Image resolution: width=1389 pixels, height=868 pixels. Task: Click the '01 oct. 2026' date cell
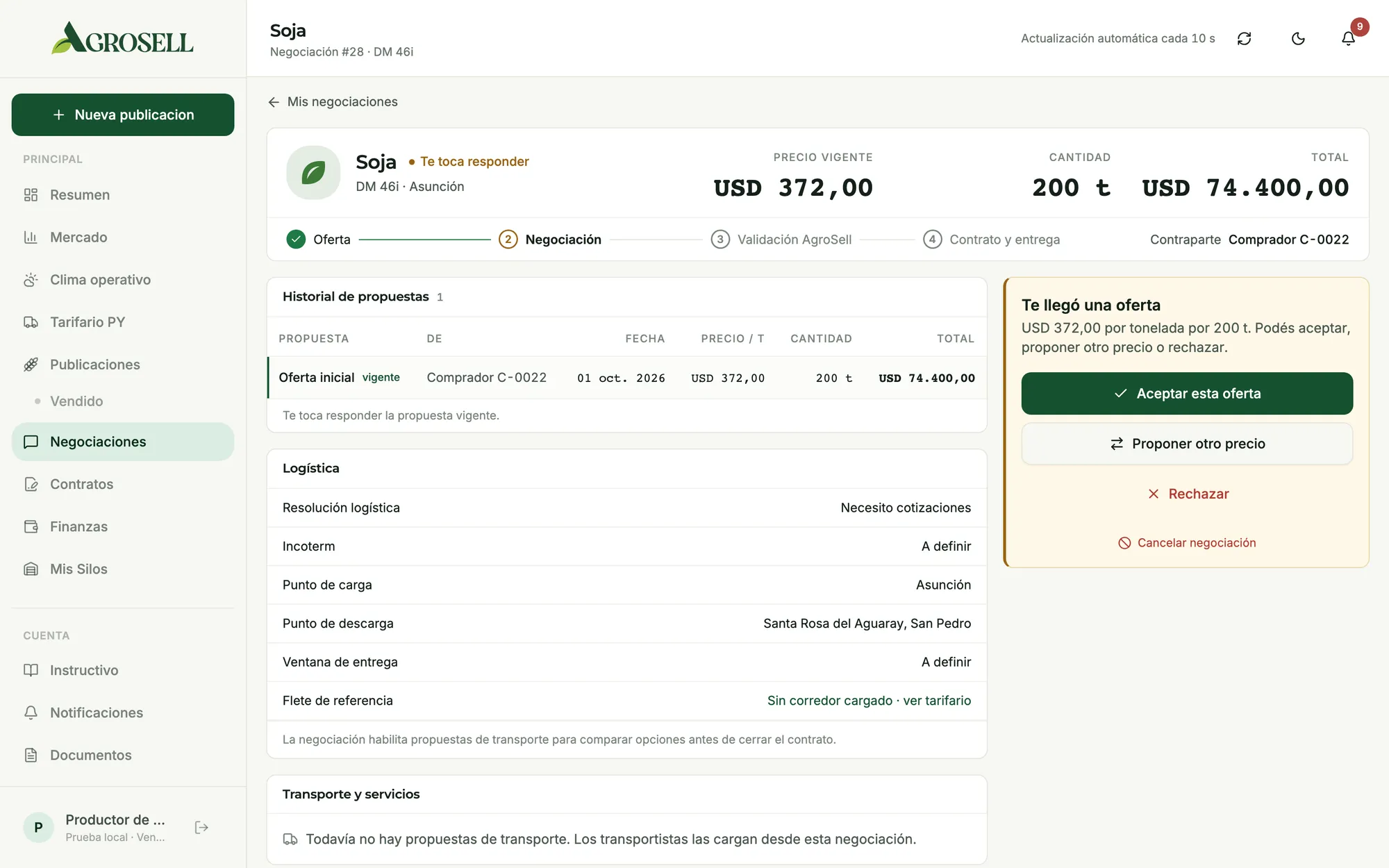tap(621, 378)
